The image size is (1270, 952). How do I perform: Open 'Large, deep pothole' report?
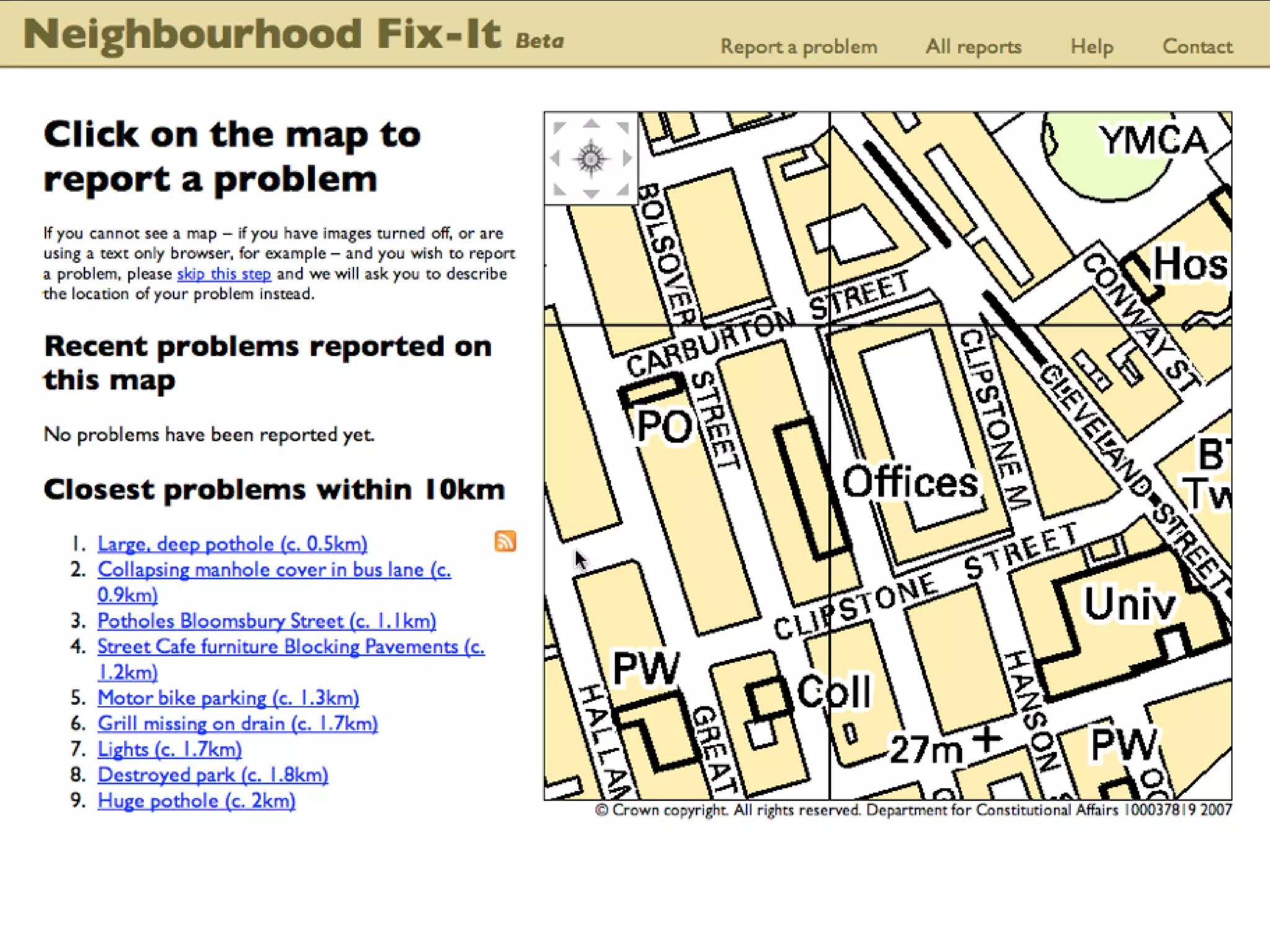click(x=232, y=544)
